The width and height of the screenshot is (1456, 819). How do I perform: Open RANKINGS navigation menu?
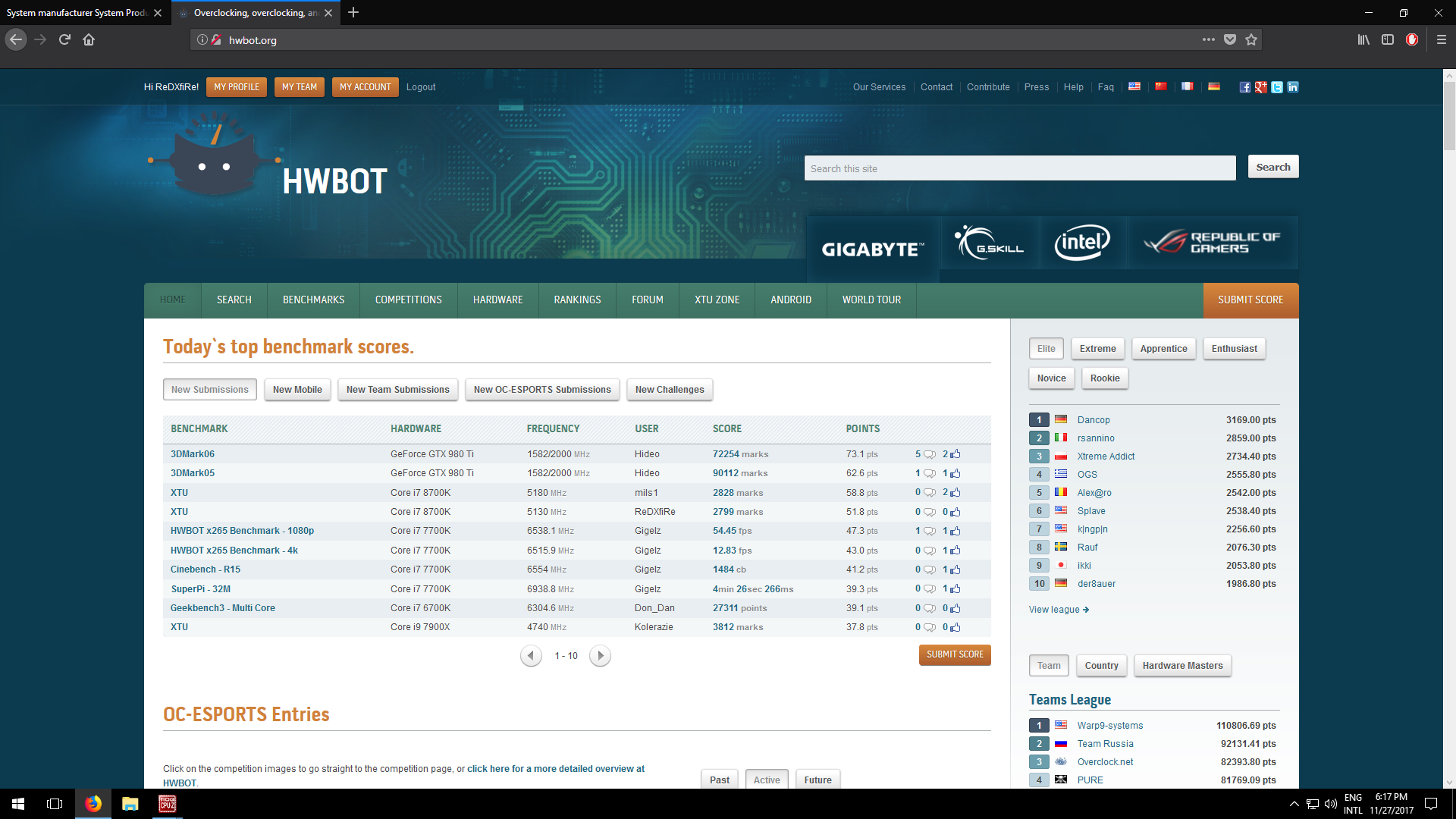pyautogui.click(x=577, y=300)
